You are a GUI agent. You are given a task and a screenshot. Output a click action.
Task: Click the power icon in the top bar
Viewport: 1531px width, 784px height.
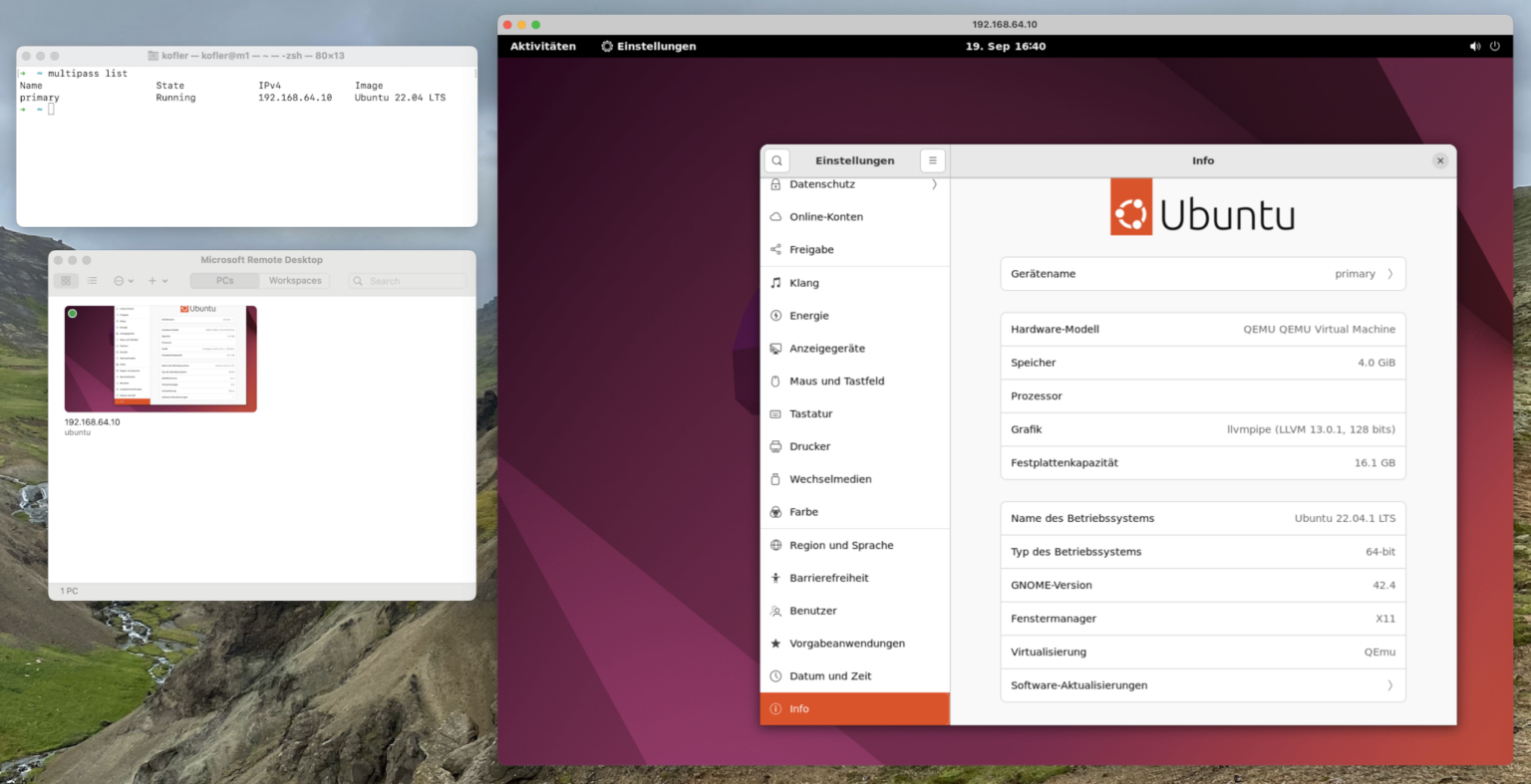tap(1495, 46)
